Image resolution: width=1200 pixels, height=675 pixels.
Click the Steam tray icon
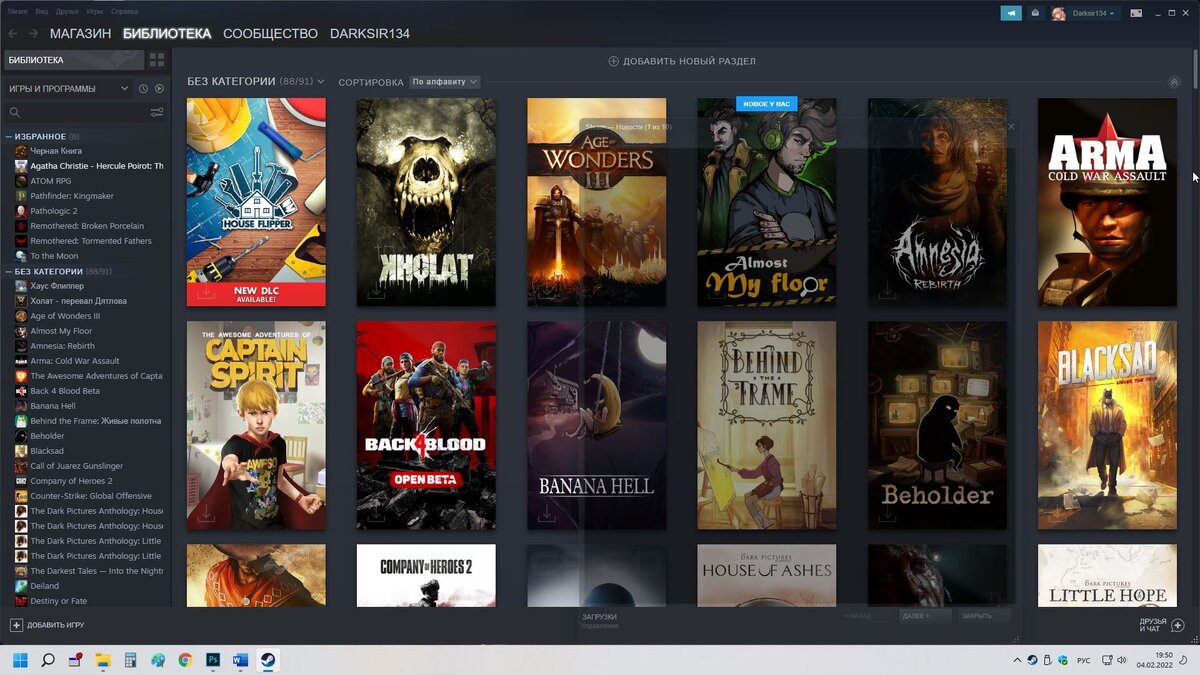coord(1032,660)
